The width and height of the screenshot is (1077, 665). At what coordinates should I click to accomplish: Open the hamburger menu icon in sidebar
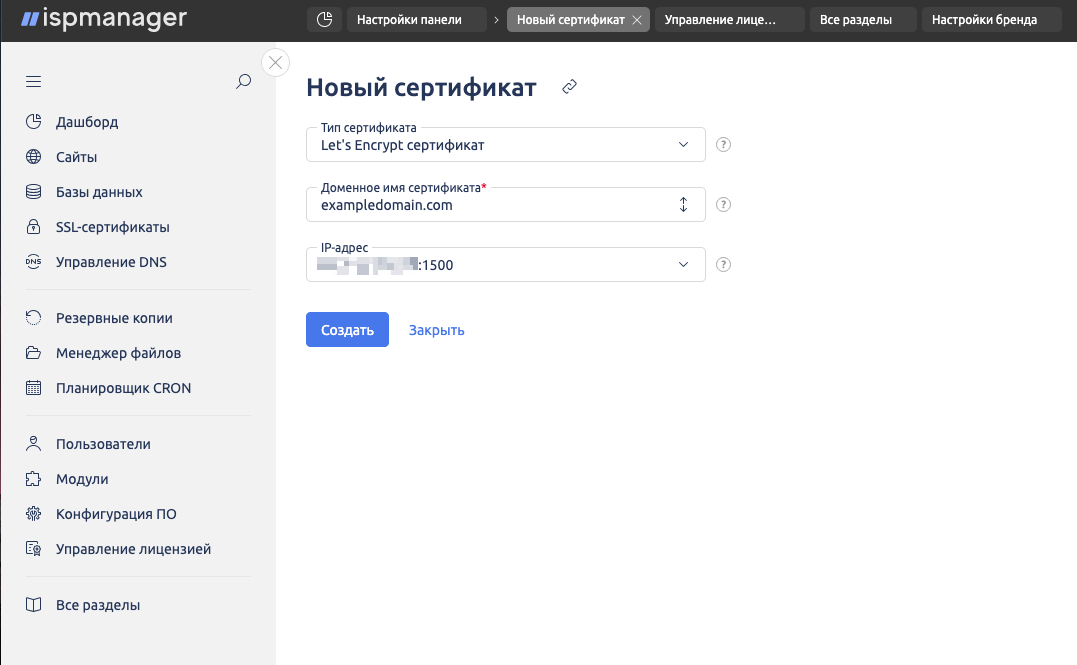[x=33, y=82]
